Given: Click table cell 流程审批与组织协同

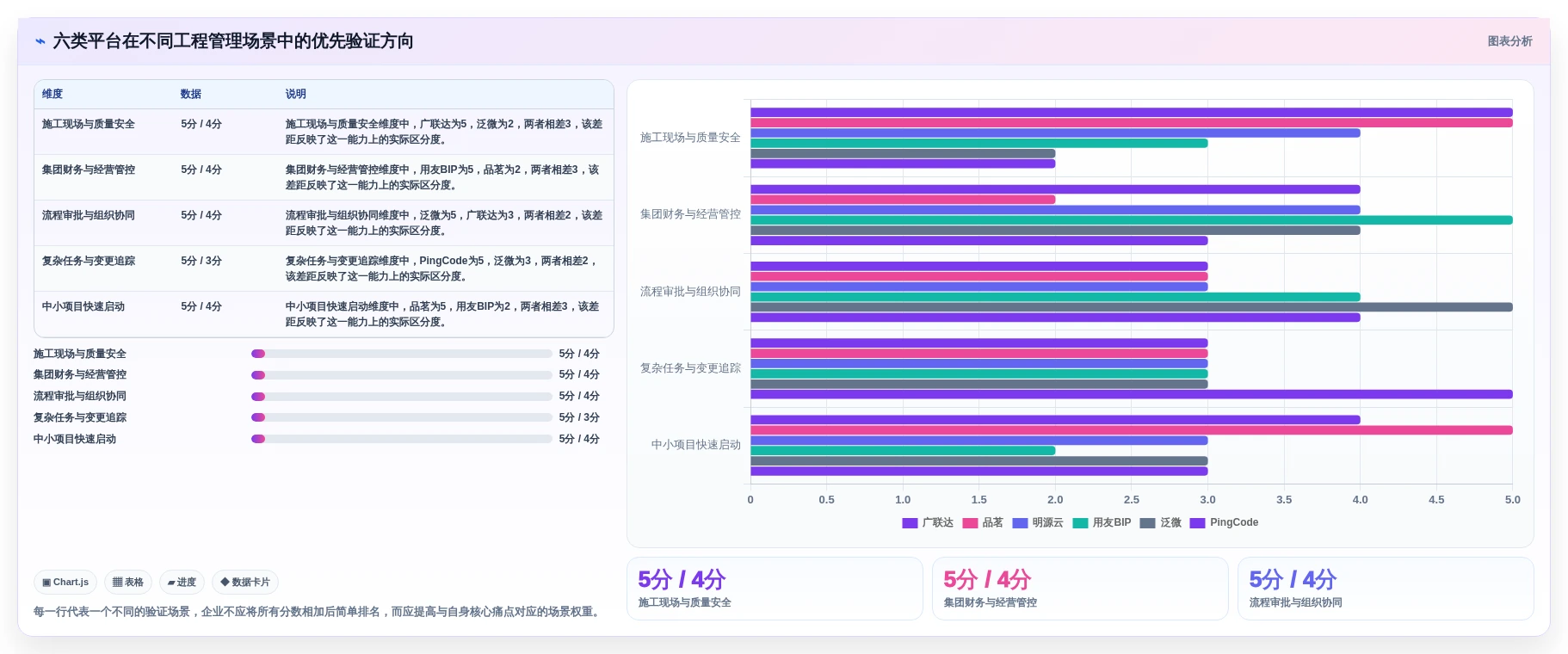Looking at the screenshot, I should [89, 216].
